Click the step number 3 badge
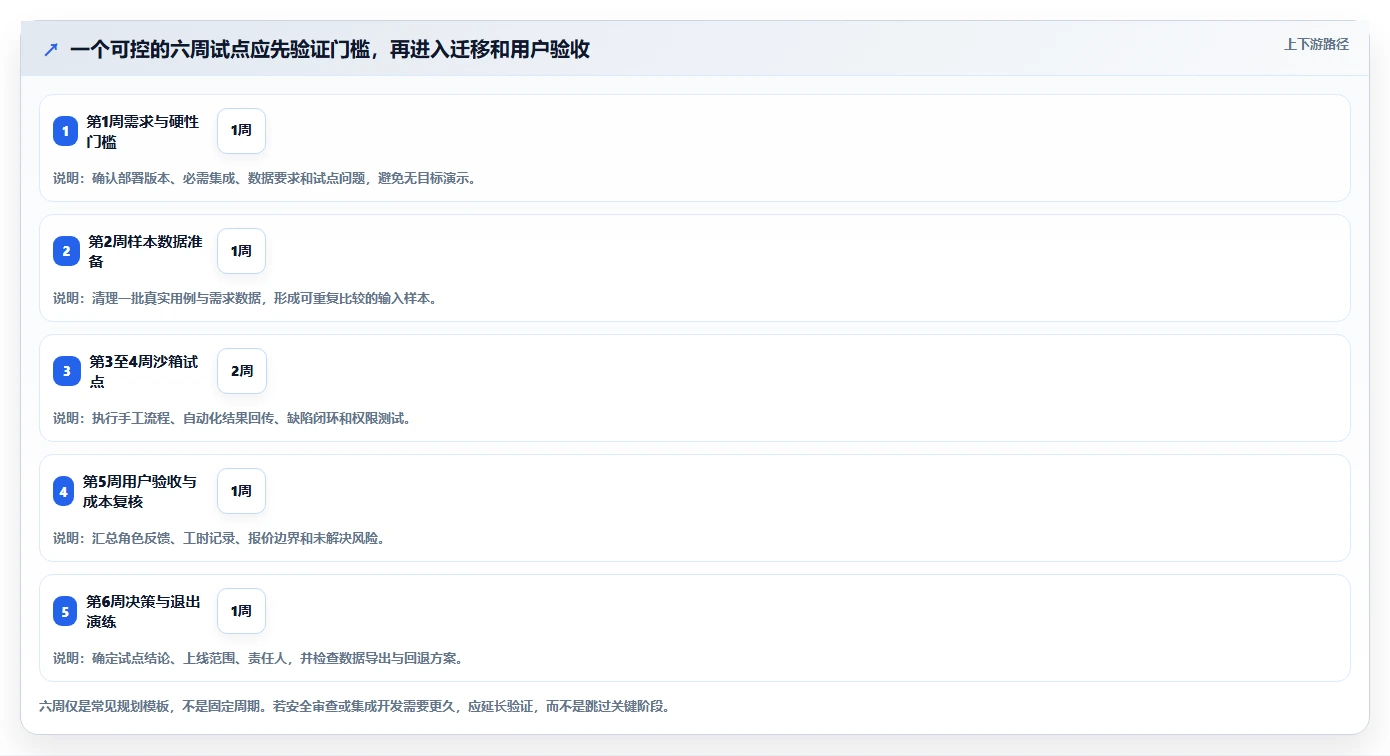 67,371
